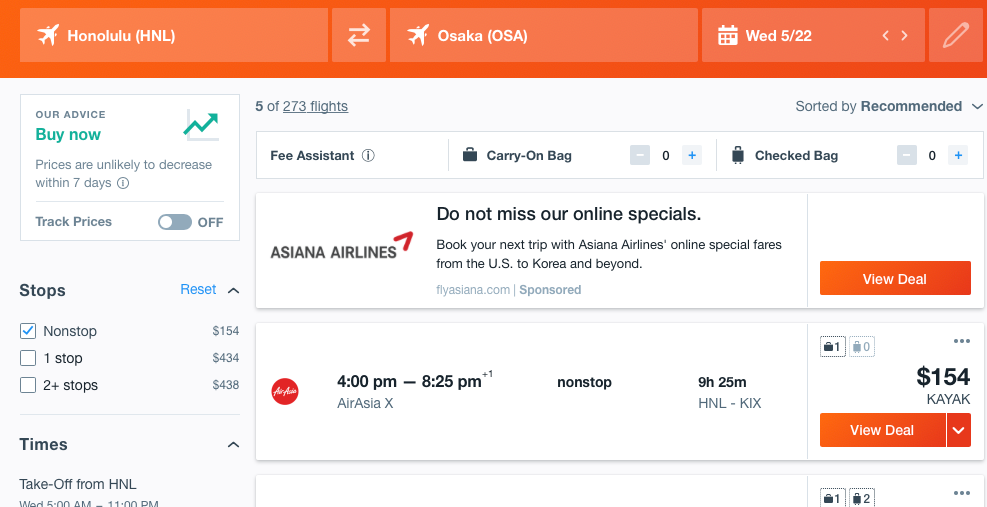This screenshot has width=987, height=507.
Task: Click the 273 flights link
Action: (315, 106)
